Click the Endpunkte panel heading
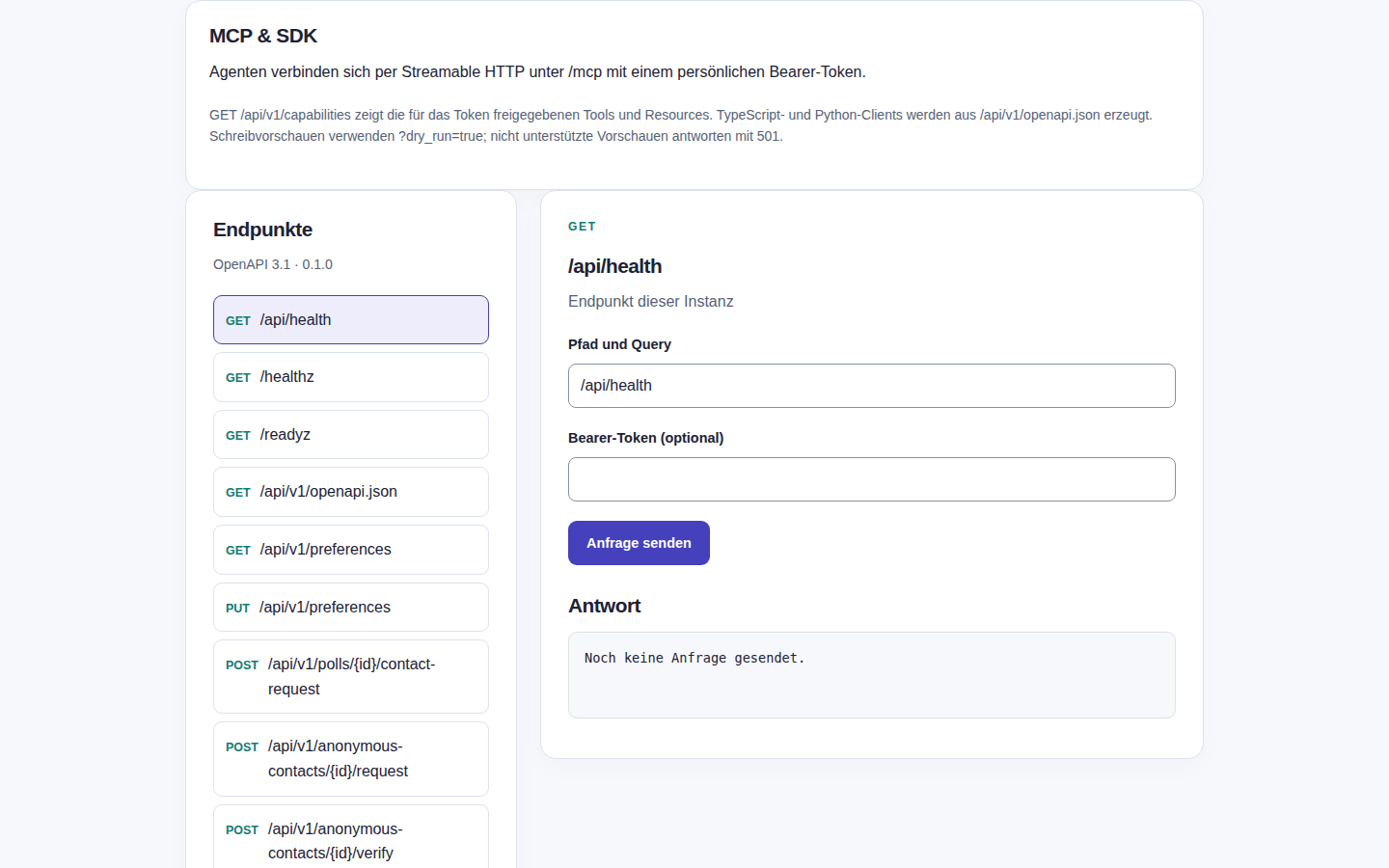1389x868 pixels. [x=262, y=230]
